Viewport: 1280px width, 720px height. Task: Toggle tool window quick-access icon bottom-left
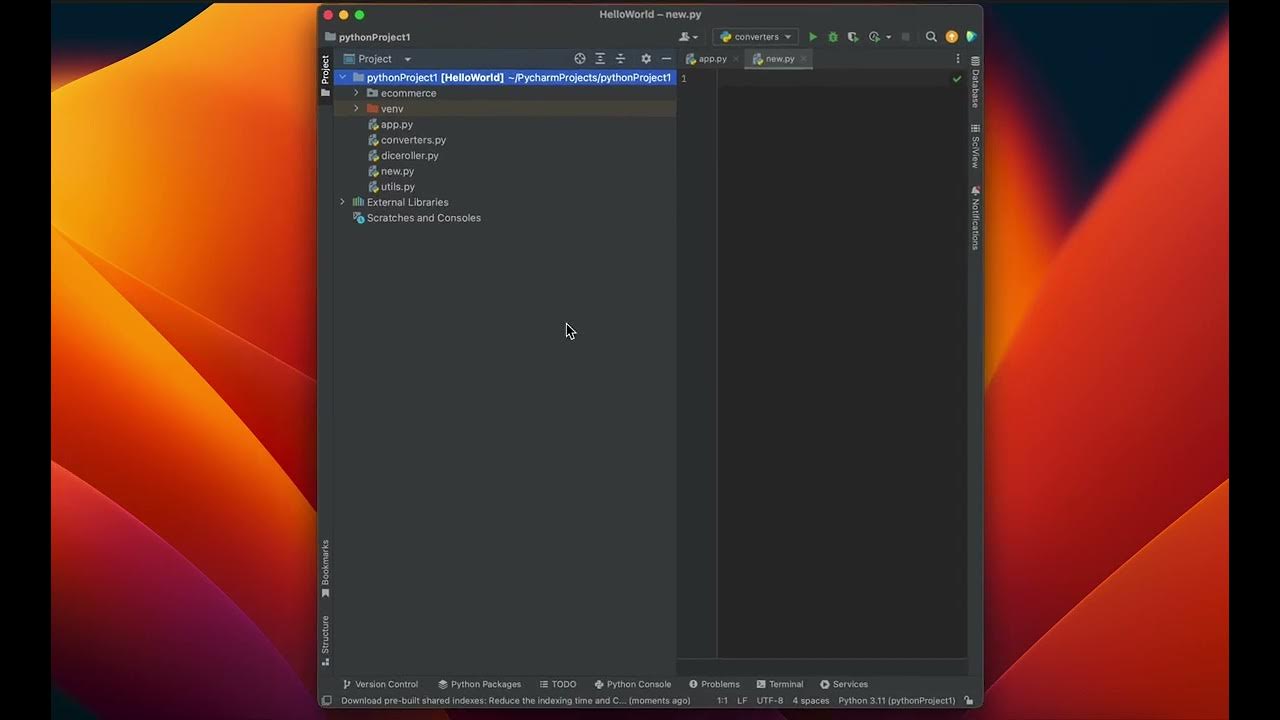(x=327, y=701)
